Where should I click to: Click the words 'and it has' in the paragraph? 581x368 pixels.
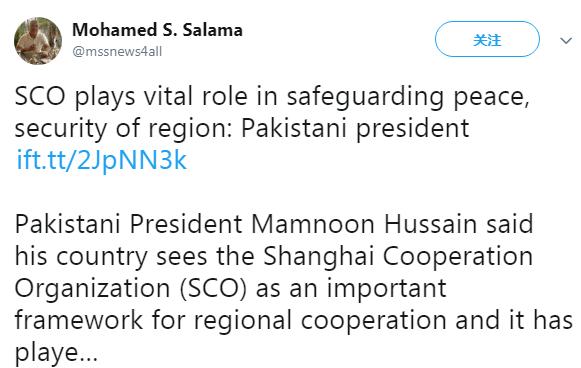[x=514, y=320]
